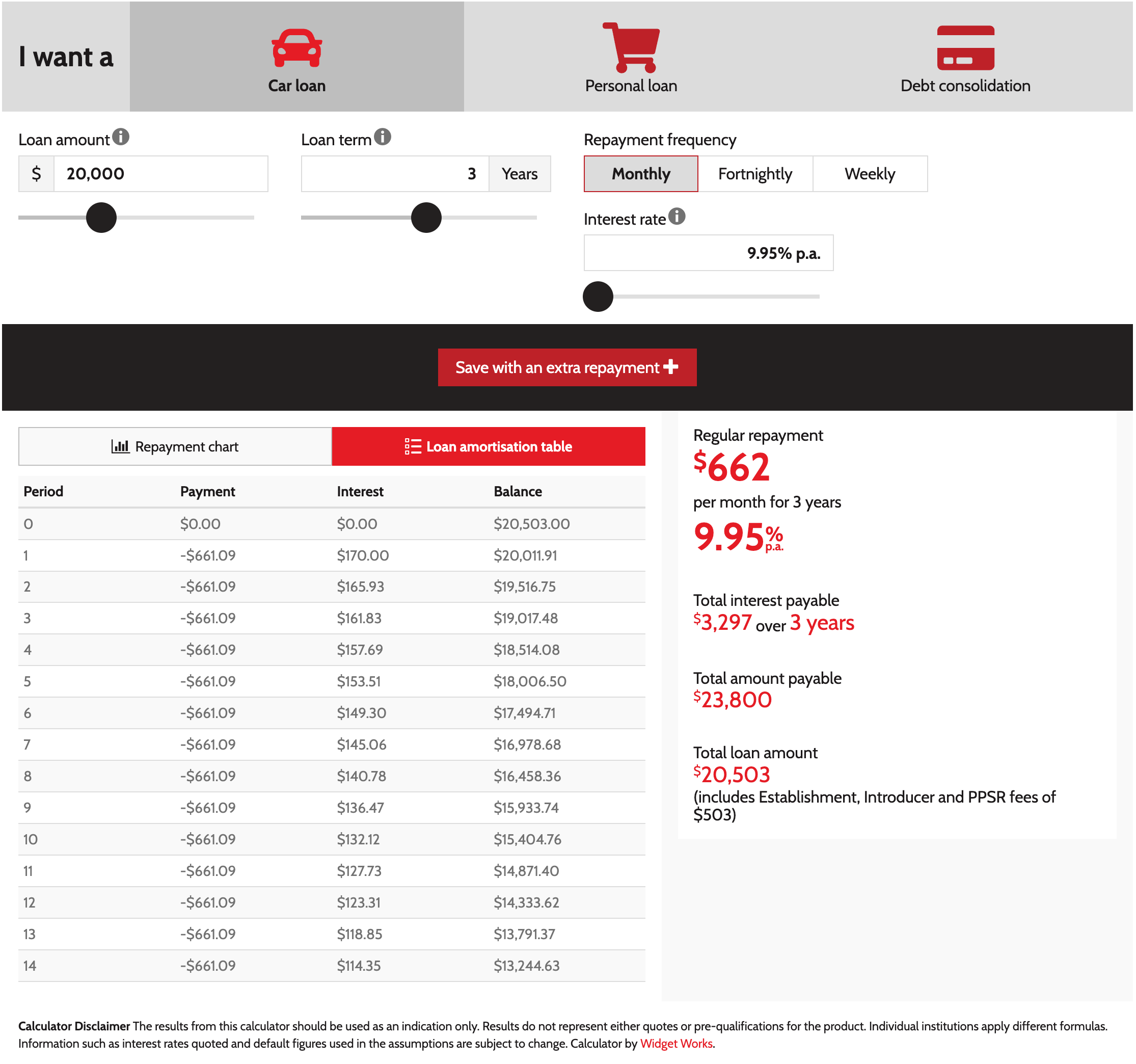Click the Payment column header
1136x1064 pixels.
click(207, 491)
